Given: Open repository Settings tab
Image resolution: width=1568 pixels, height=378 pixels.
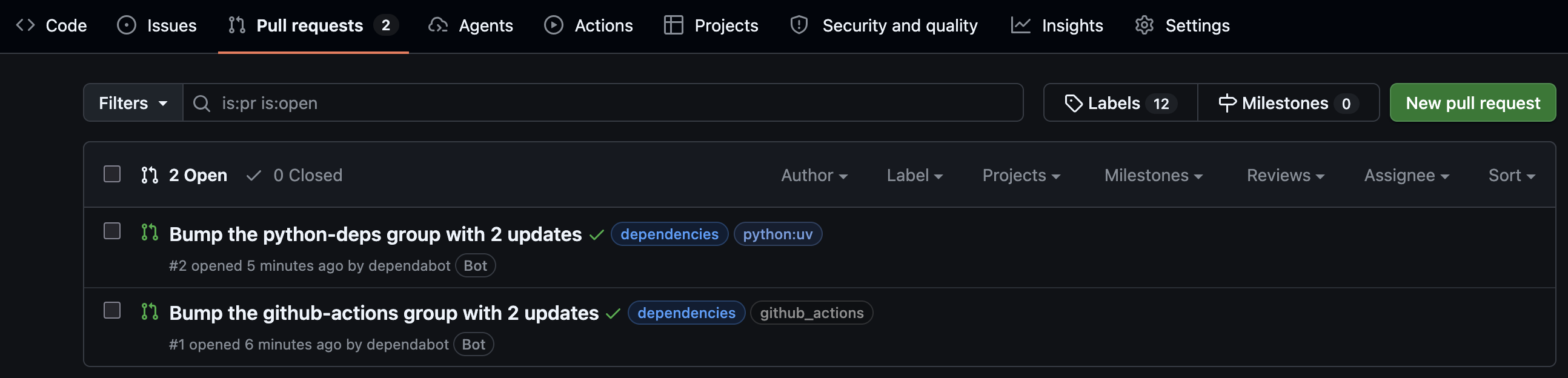Looking at the screenshot, I should pos(1183,25).
